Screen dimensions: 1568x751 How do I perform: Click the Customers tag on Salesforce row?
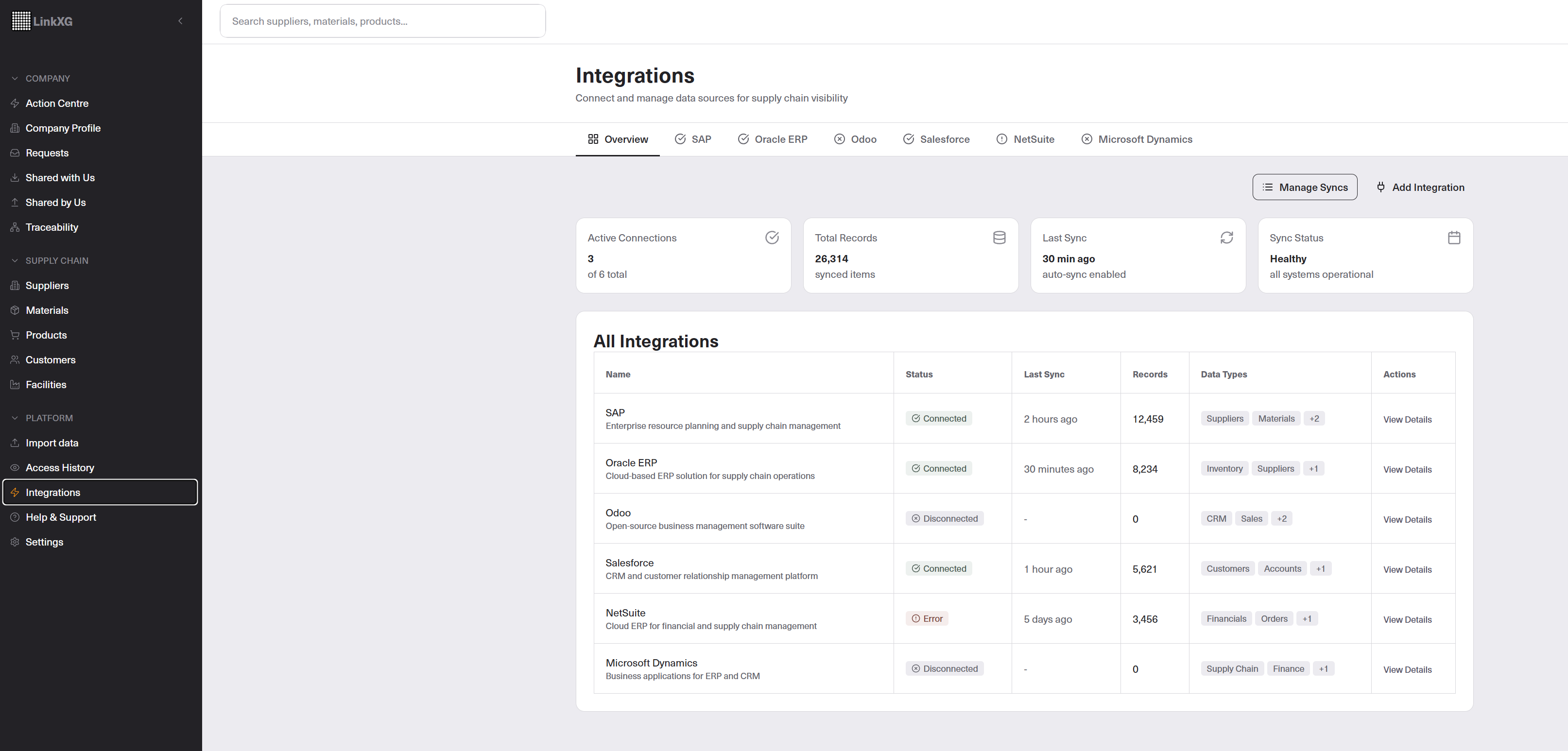point(1228,568)
